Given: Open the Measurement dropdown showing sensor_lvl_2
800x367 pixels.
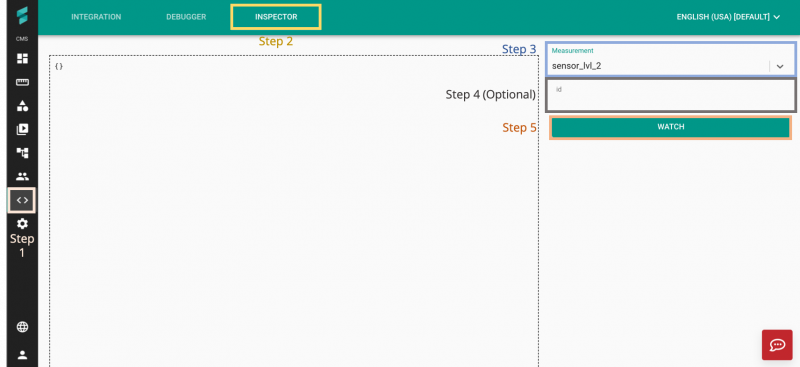Looking at the screenshot, I should pos(670,60).
